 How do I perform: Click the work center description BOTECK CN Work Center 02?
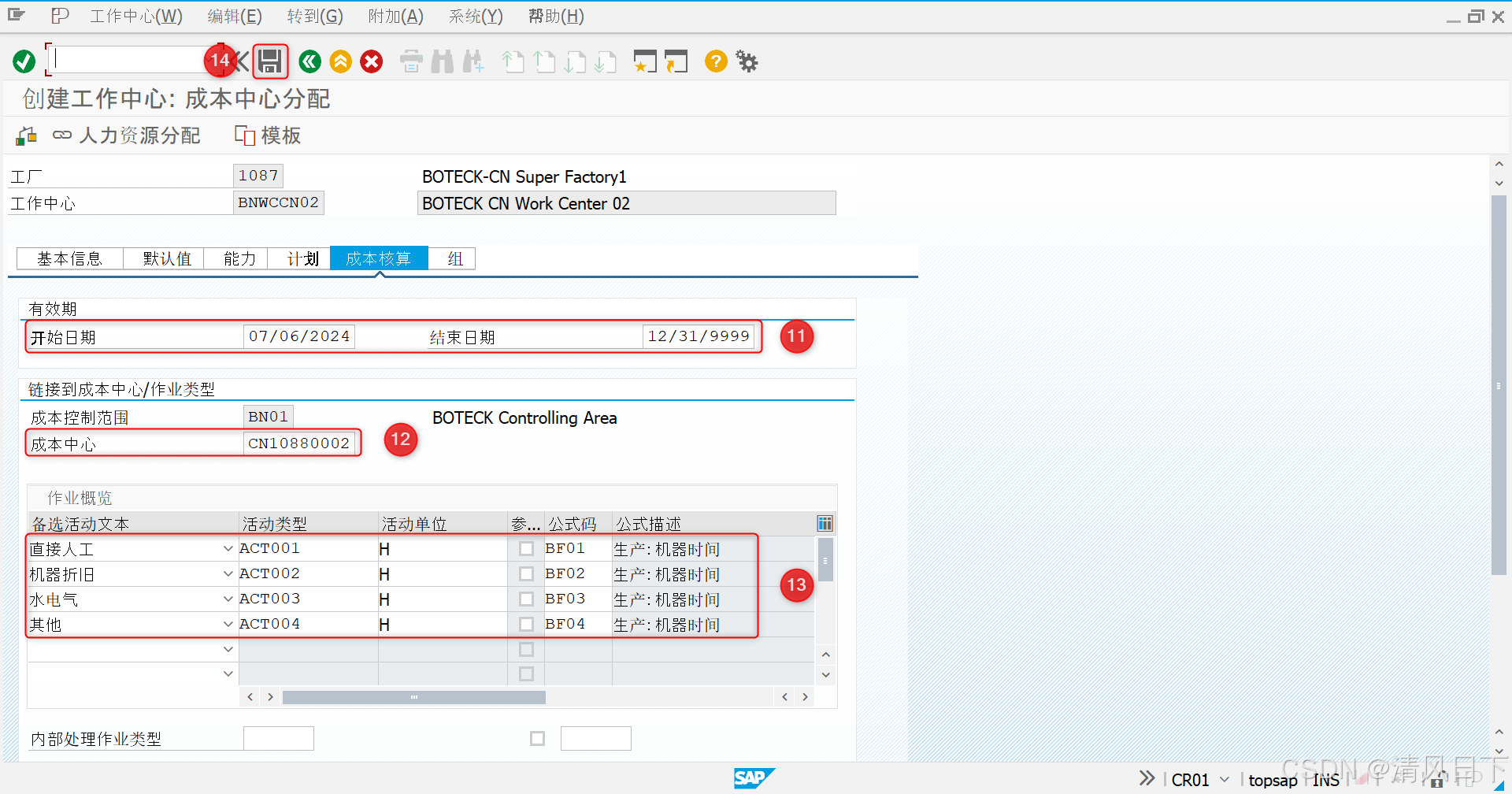pos(626,203)
